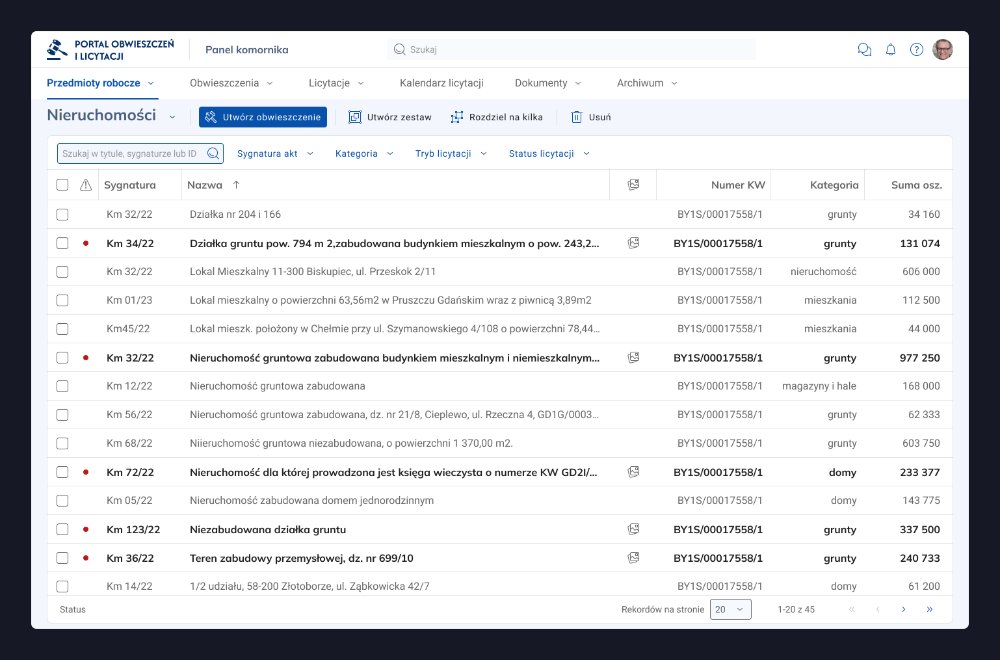This screenshot has width=1000, height=660.
Task: Open the Obwieszczenia menu
Action: point(231,83)
